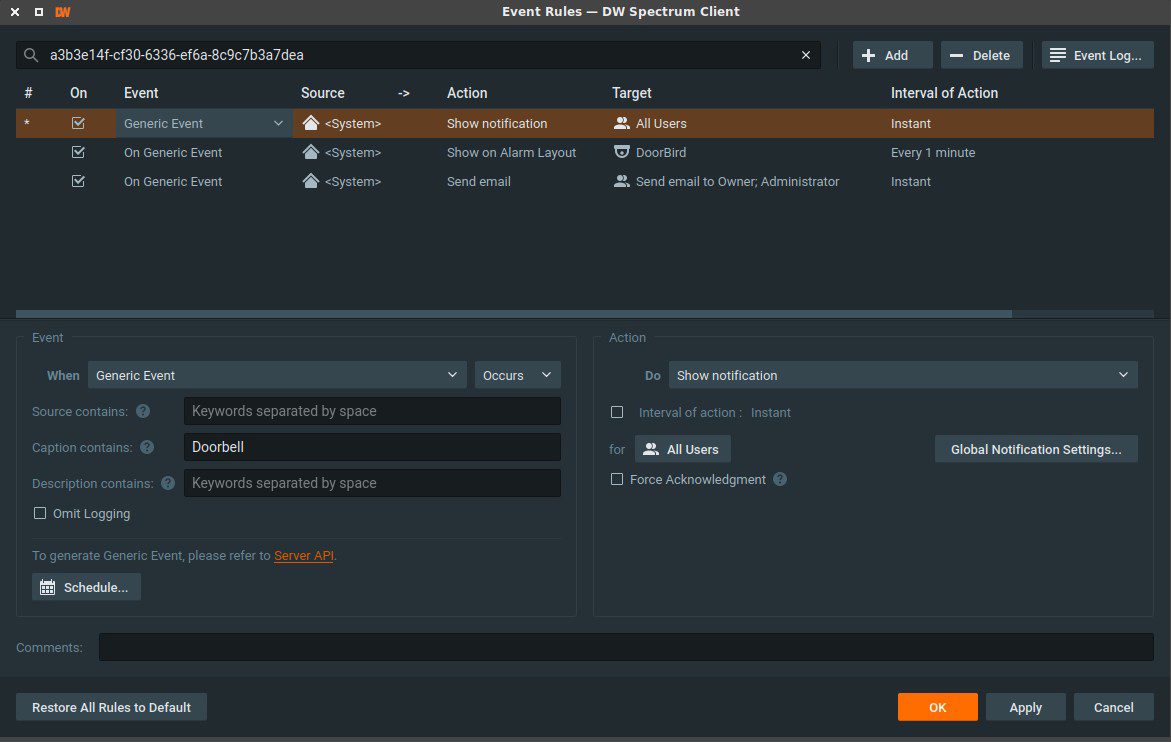Viewport: 1171px width, 742px height.
Task: Apply the rule changes
Action: pyautogui.click(x=1025, y=708)
